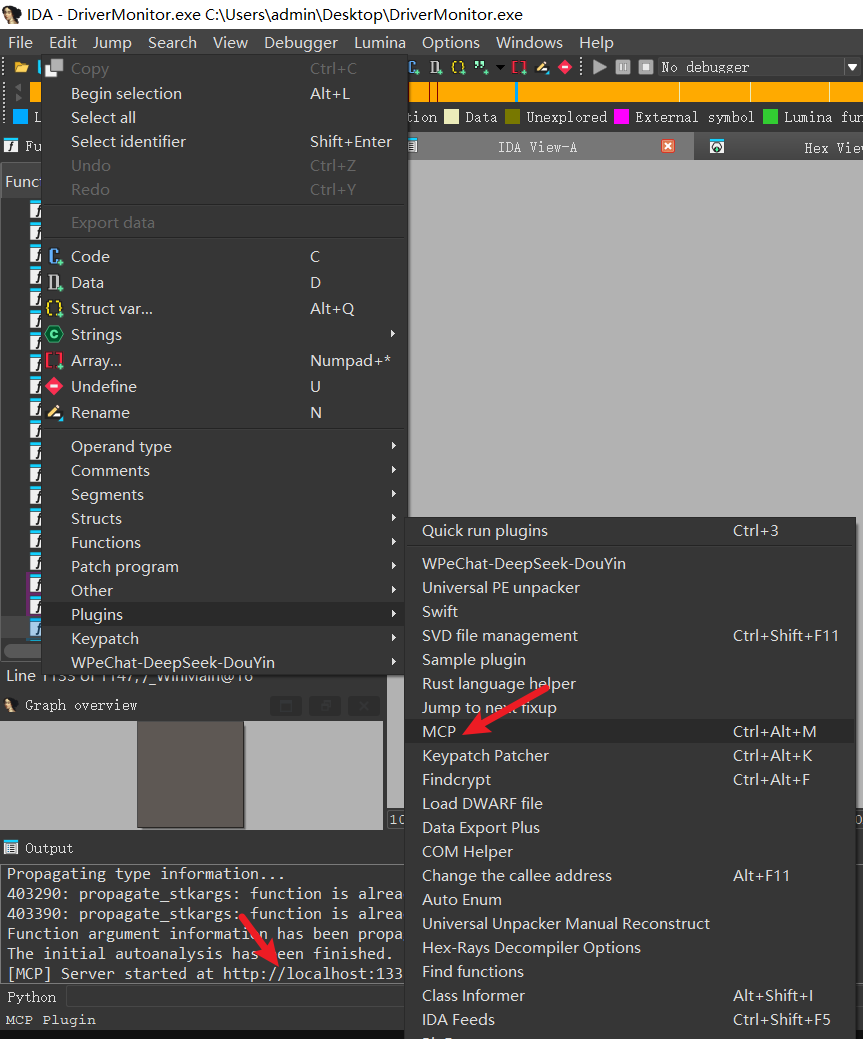
Task: Start the debugger with the play icon
Action: click(599, 67)
